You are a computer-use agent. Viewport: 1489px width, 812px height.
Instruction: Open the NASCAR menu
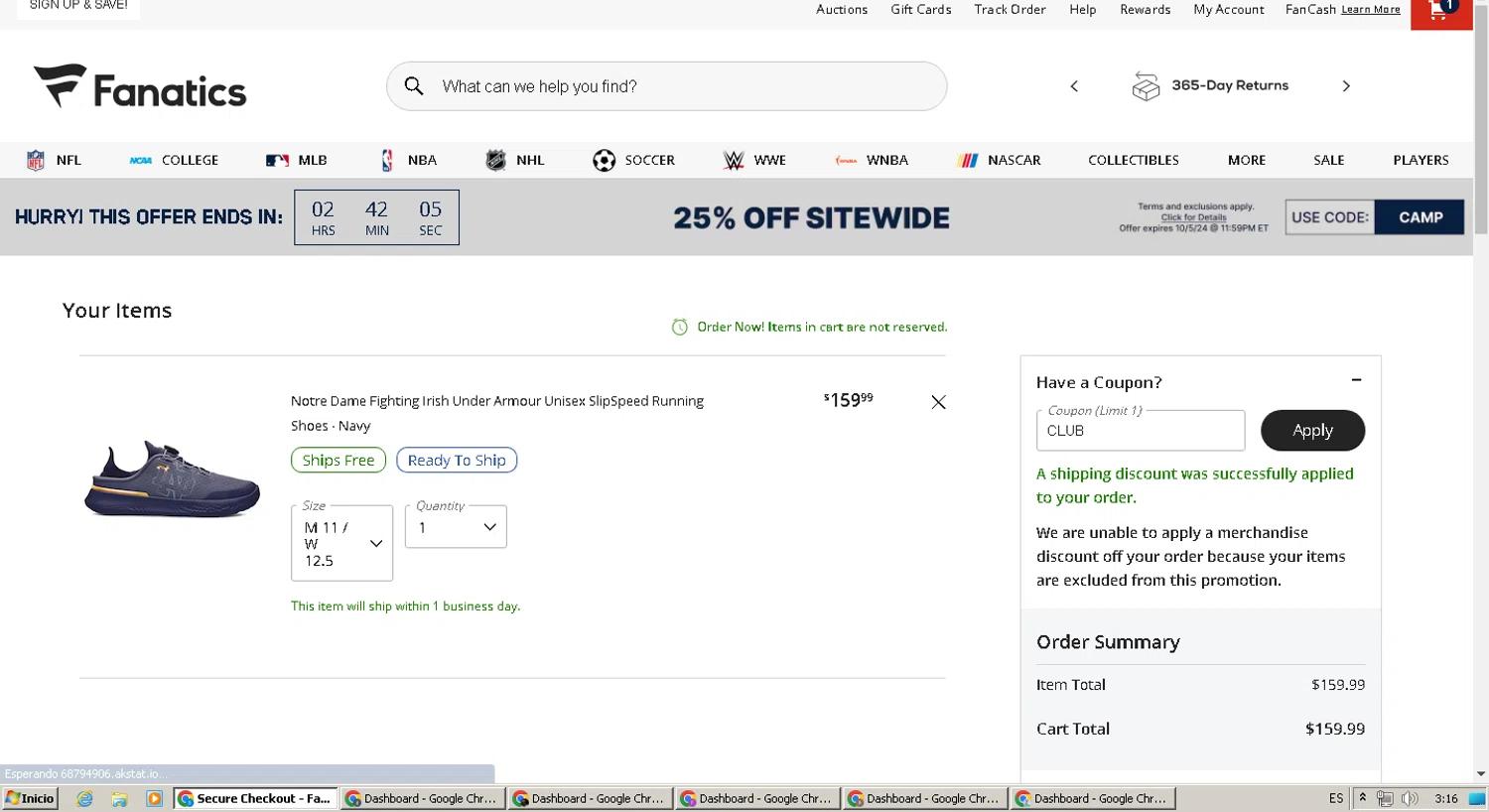pos(999,160)
